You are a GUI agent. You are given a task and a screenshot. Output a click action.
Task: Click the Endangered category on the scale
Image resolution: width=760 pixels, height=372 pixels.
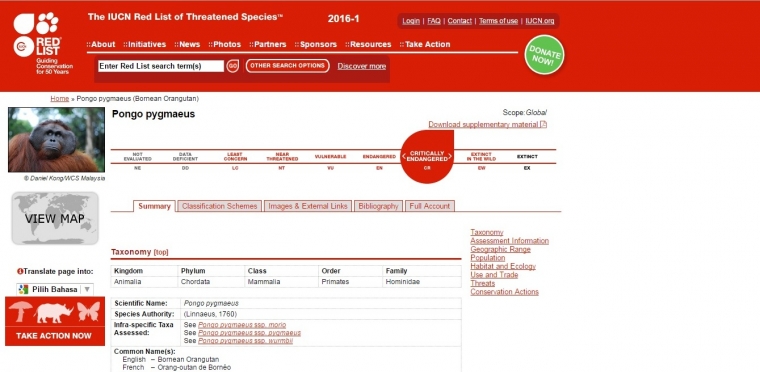coord(379,157)
